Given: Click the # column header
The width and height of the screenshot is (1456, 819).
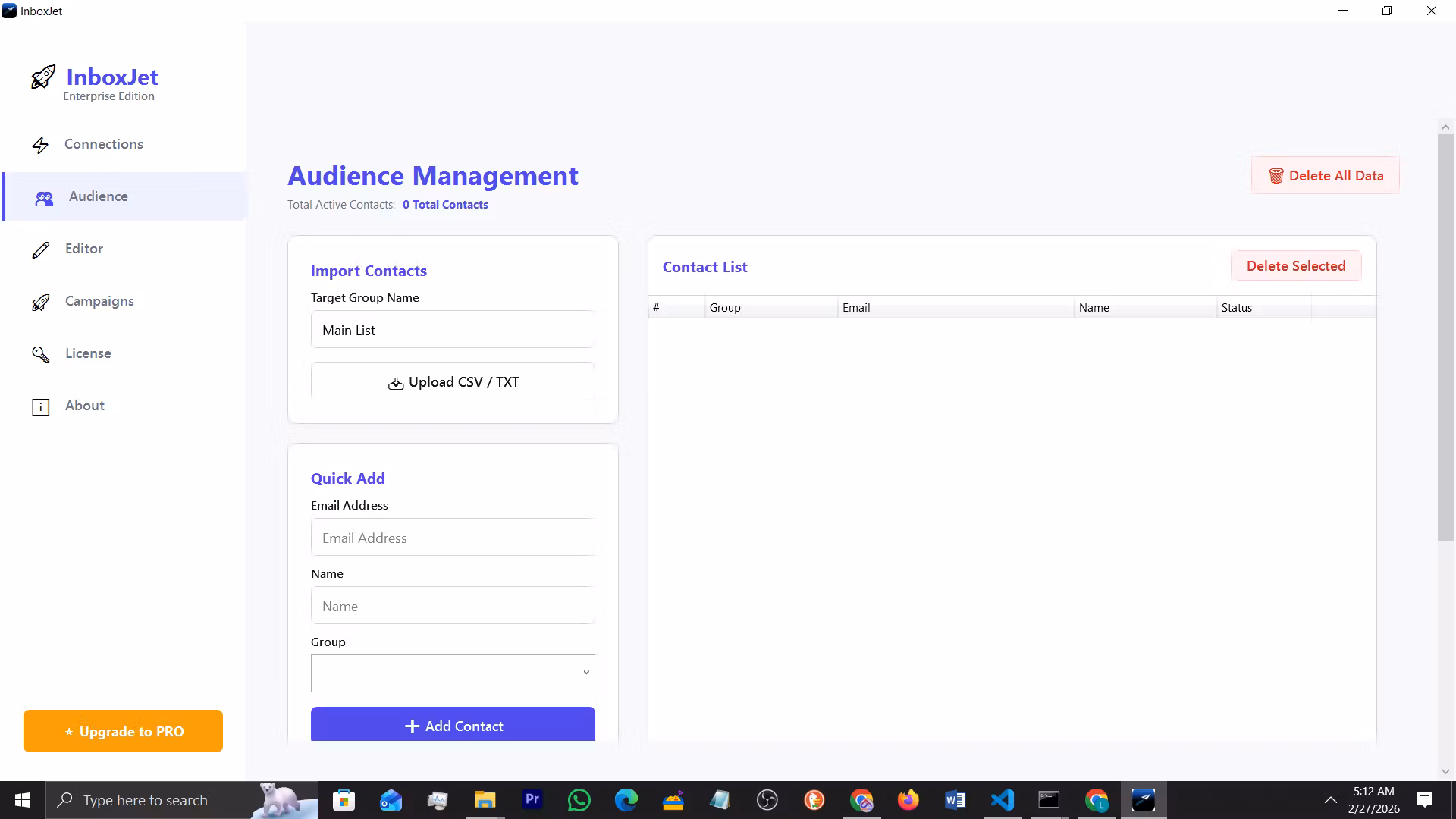Looking at the screenshot, I should point(676,307).
